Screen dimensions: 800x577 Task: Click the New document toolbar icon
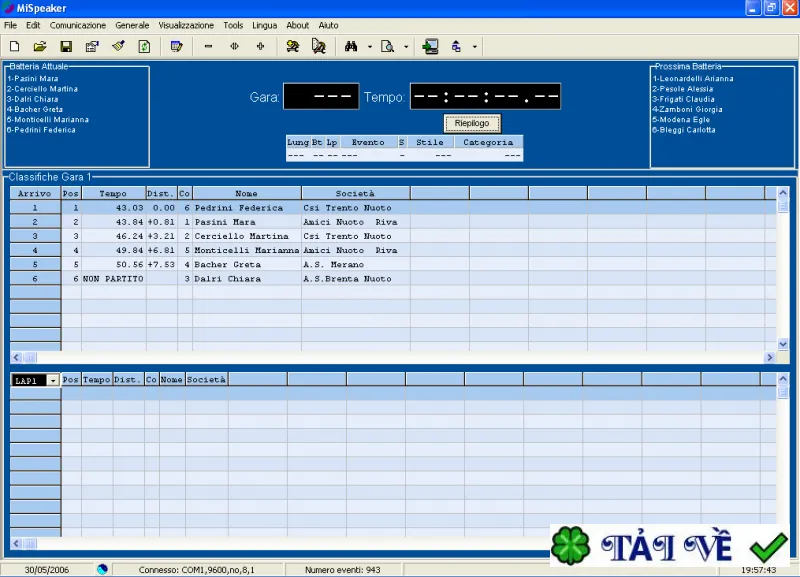tap(14, 46)
